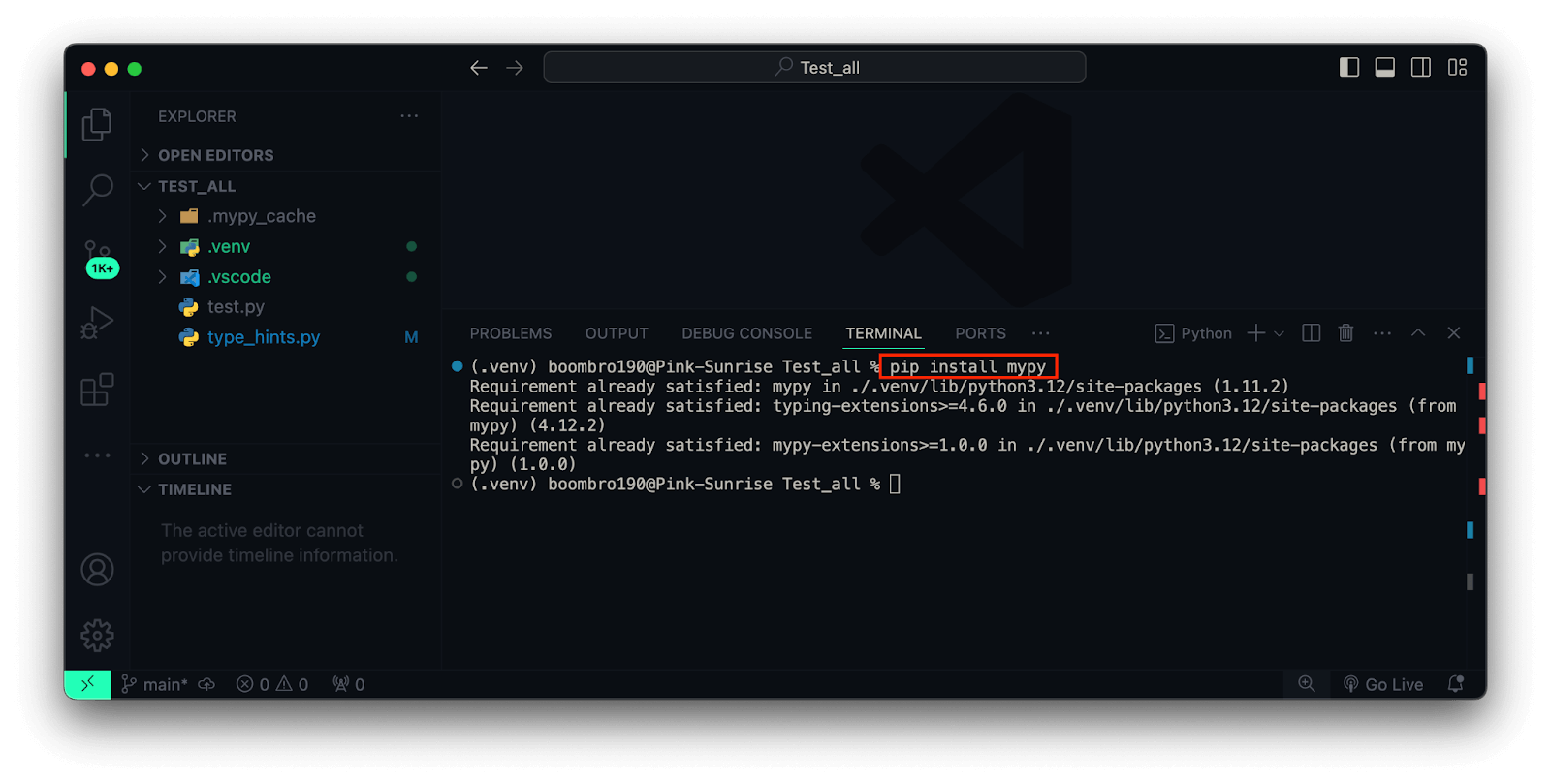Open notifications bell icon

(x=1455, y=684)
